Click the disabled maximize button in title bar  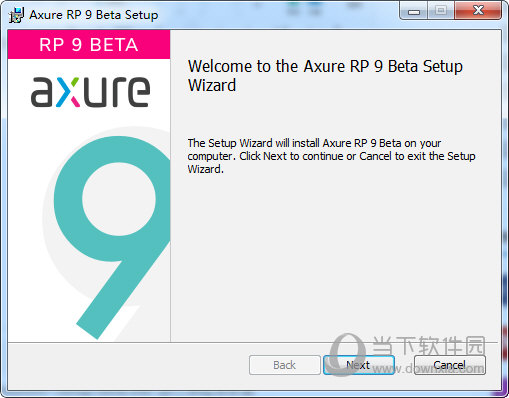click(x=441, y=11)
